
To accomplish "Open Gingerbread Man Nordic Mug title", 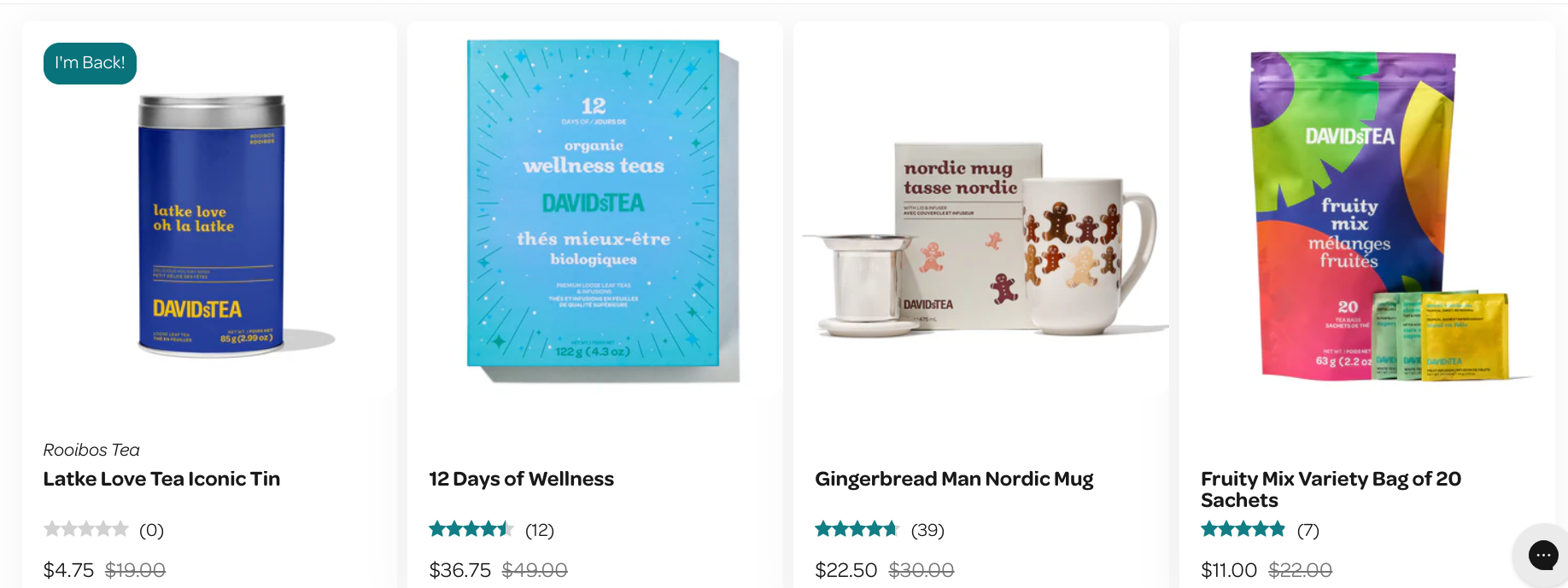I will pos(954,480).
